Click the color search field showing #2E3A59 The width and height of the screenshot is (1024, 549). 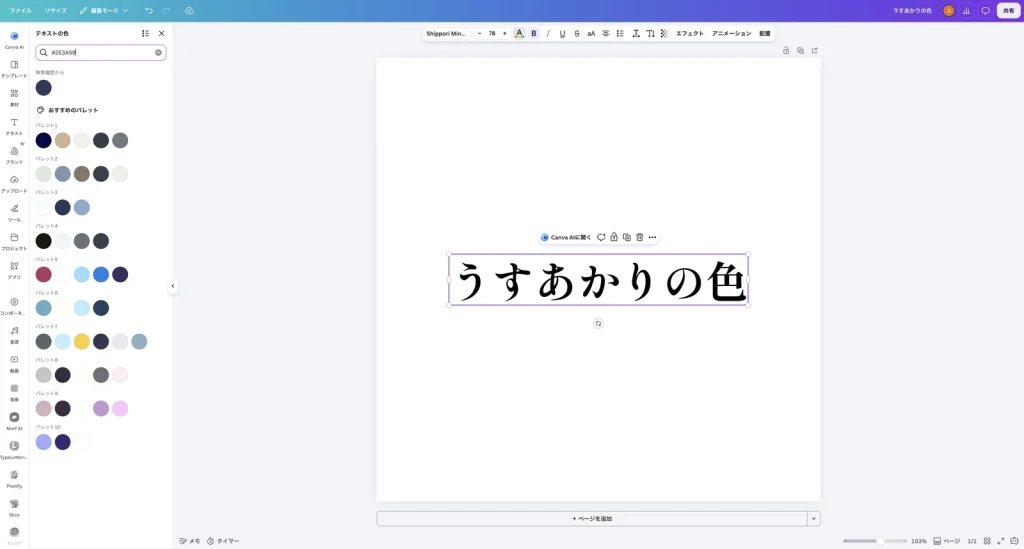coord(101,52)
